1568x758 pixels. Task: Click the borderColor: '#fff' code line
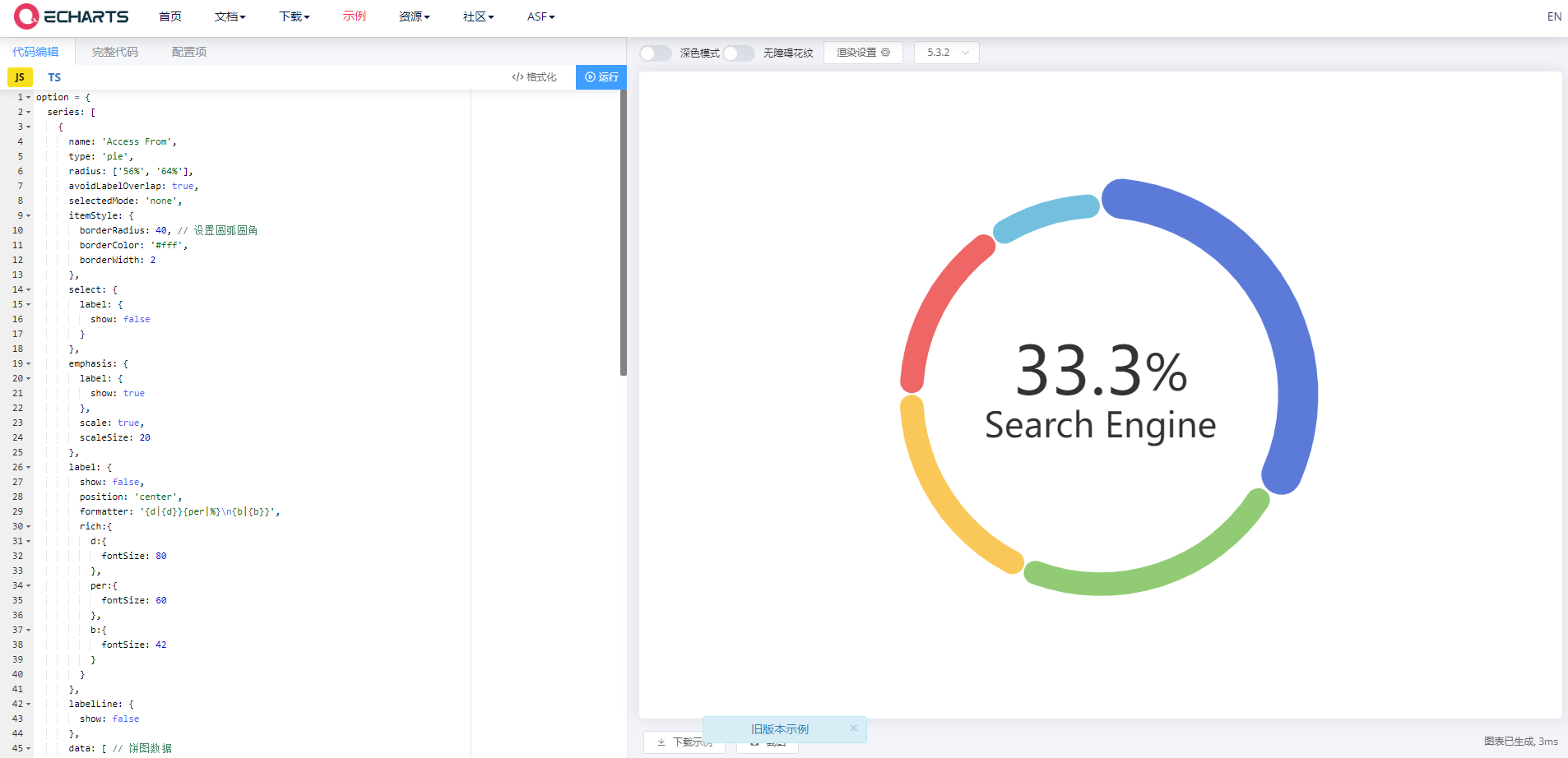(x=133, y=245)
